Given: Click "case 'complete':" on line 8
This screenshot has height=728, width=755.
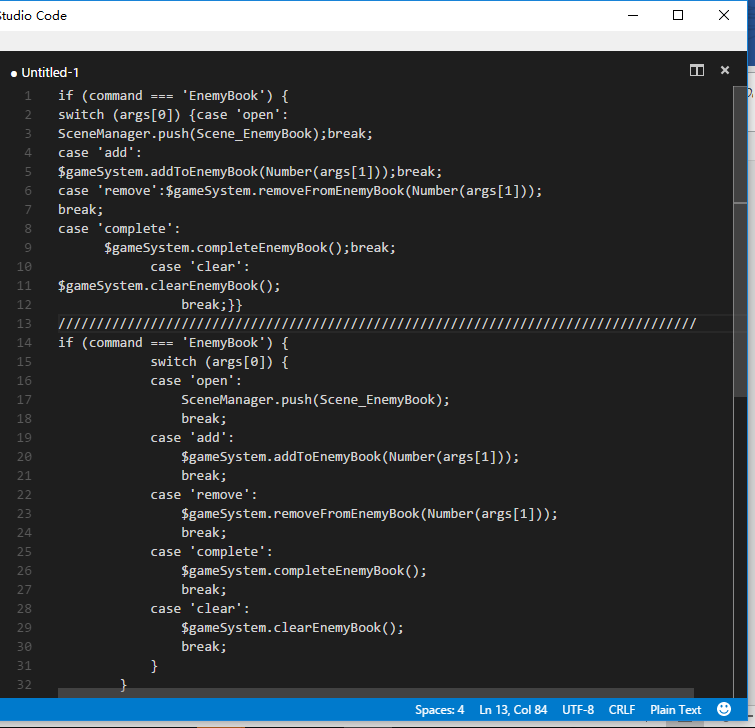Looking at the screenshot, I should click(x=119, y=229).
